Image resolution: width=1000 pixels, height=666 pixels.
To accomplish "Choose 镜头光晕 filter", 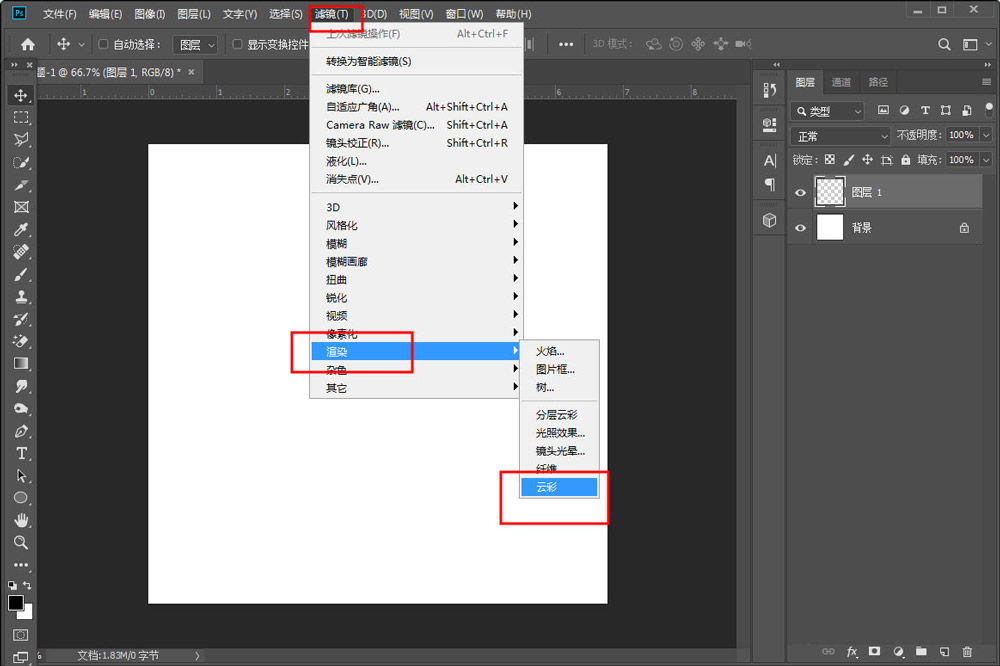I will pos(559,451).
